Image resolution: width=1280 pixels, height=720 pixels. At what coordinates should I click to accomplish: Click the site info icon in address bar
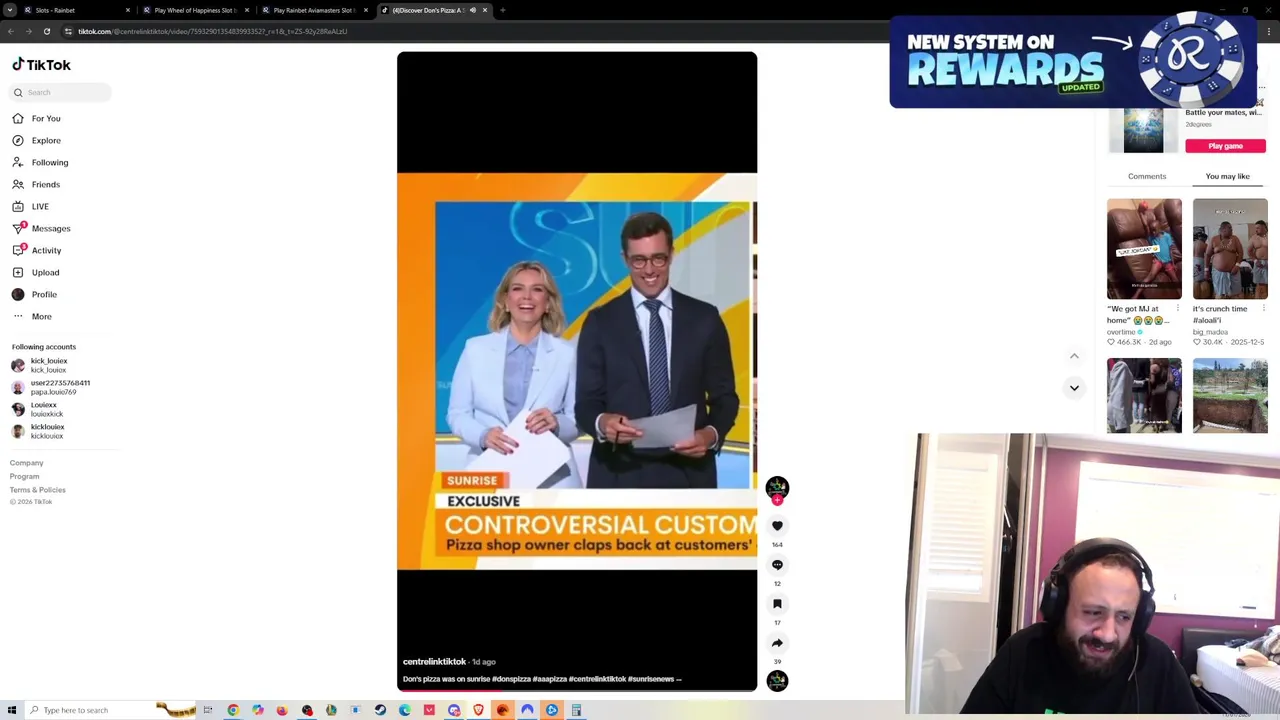[x=68, y=31]
